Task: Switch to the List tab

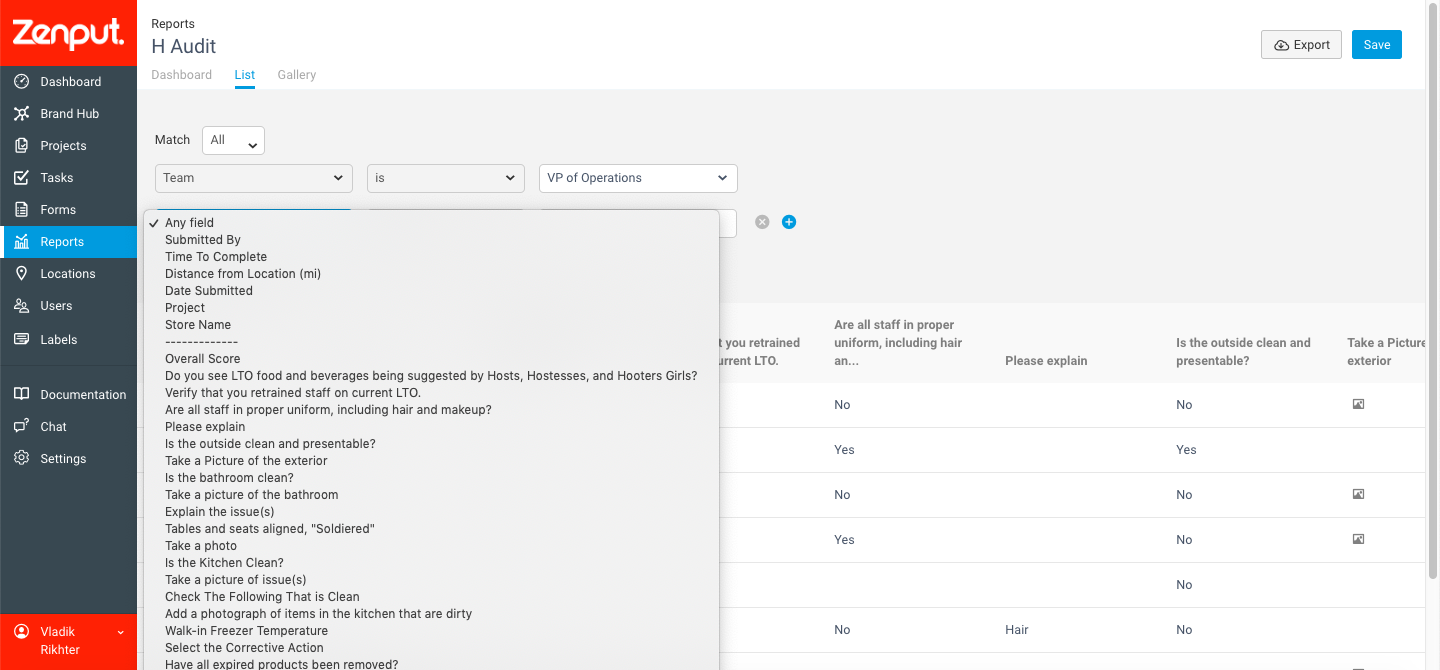Action: (245, 75)
